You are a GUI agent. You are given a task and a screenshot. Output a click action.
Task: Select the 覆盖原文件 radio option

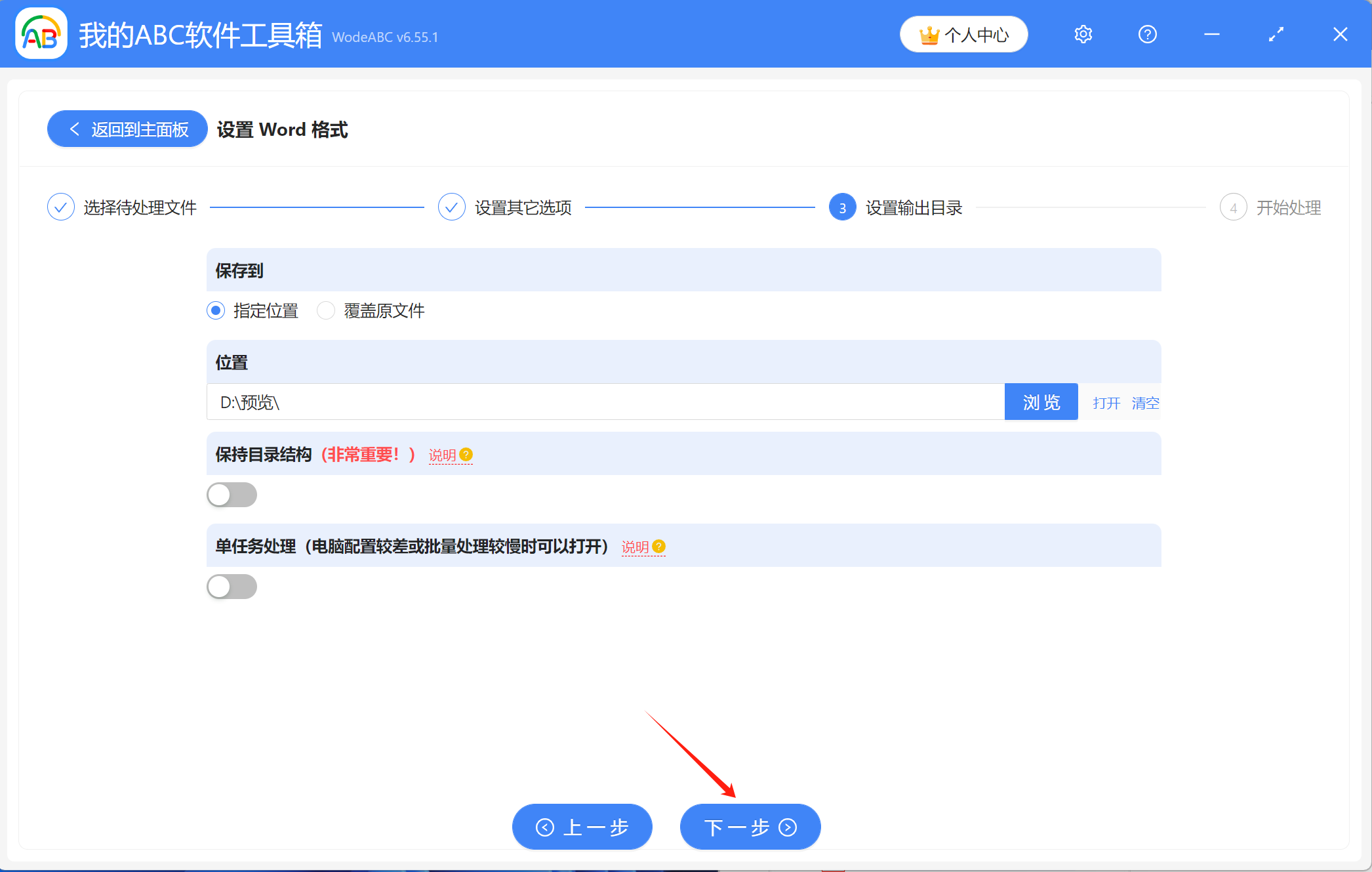pyautogui.click(x=326, y=310)
